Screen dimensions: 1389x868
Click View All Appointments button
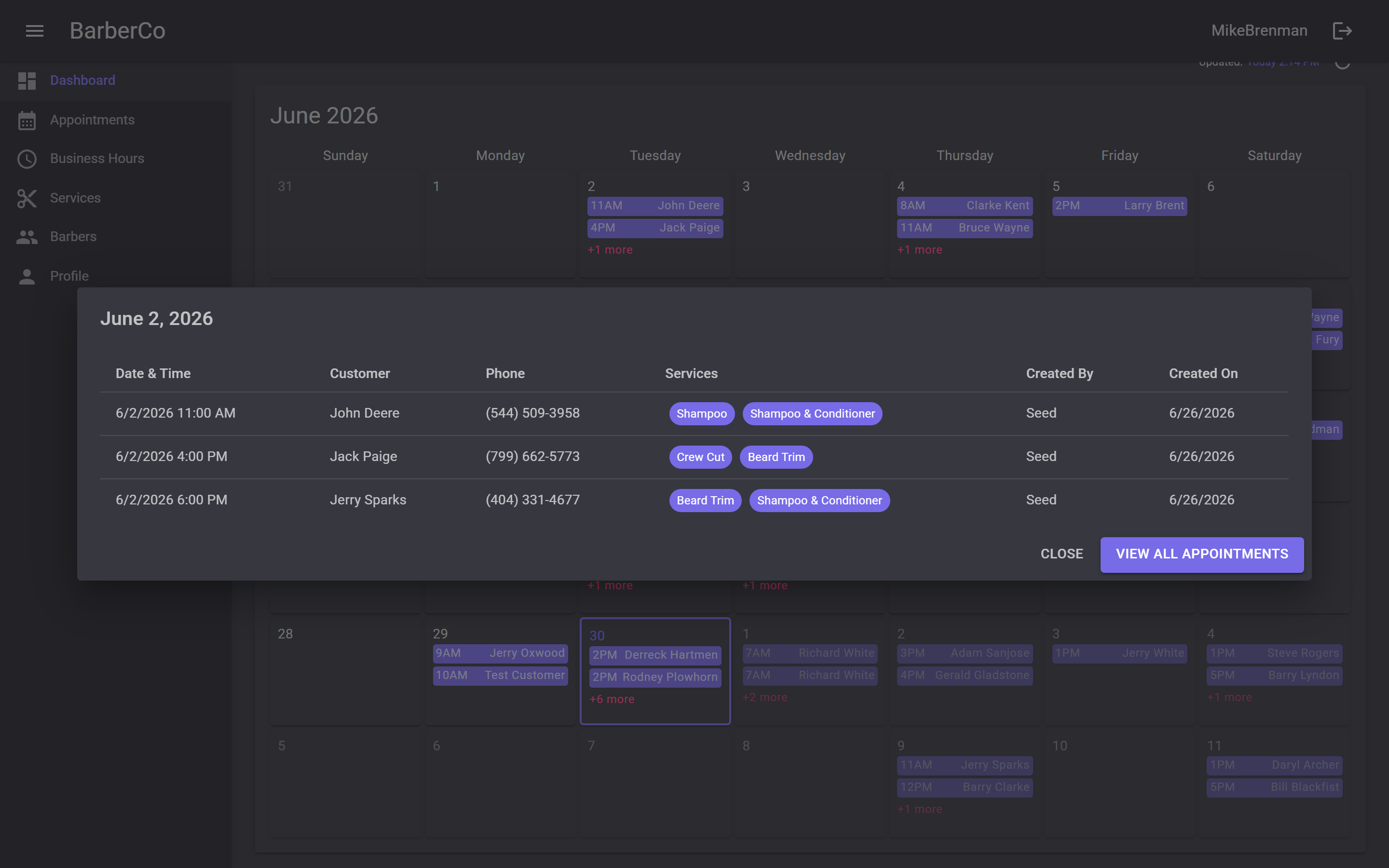tap(1202, 554)
